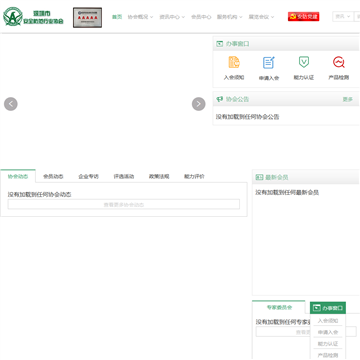Expand the 资讯中心 navigation menu

click(172, 17)
